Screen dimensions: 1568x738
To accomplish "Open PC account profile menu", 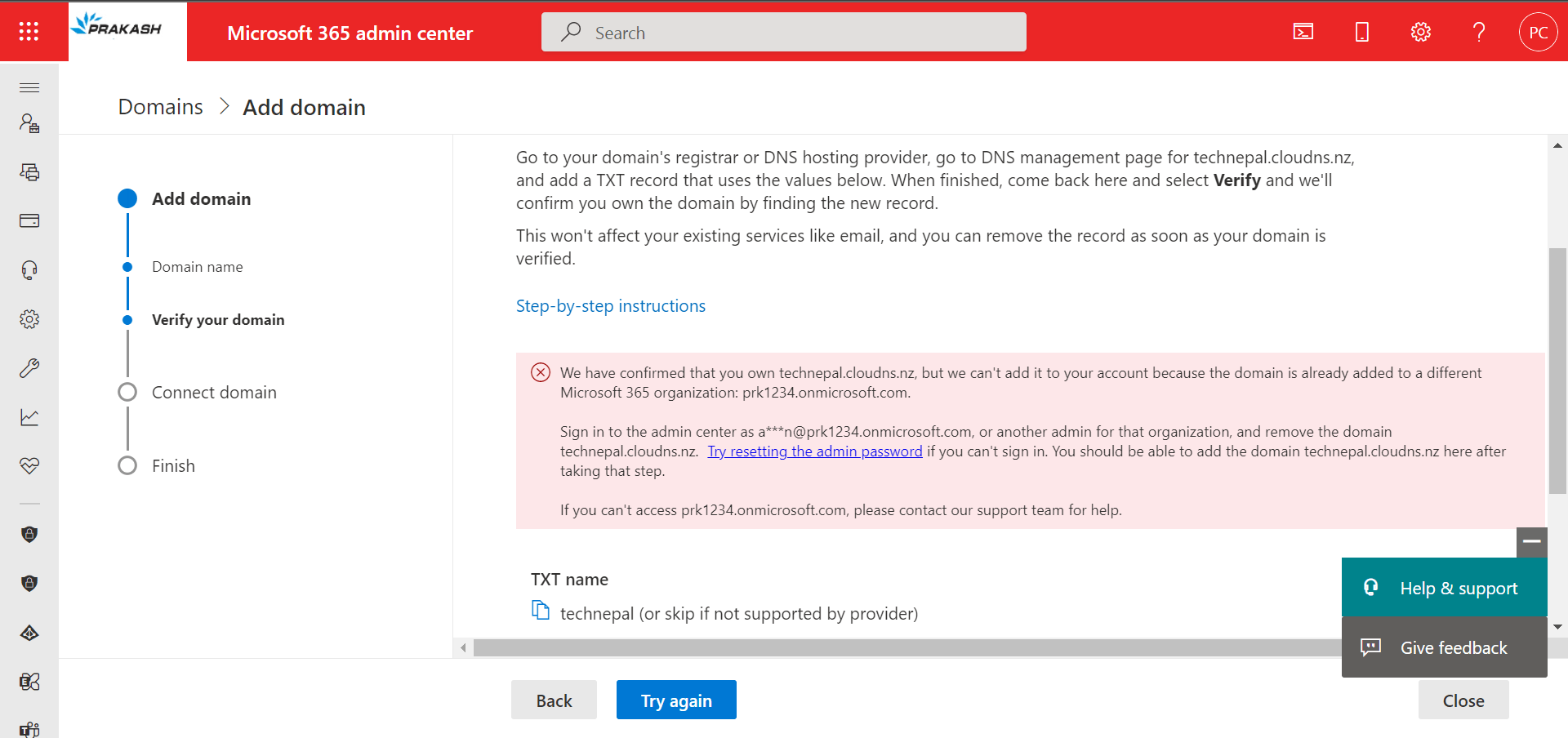I will 1539,32.
